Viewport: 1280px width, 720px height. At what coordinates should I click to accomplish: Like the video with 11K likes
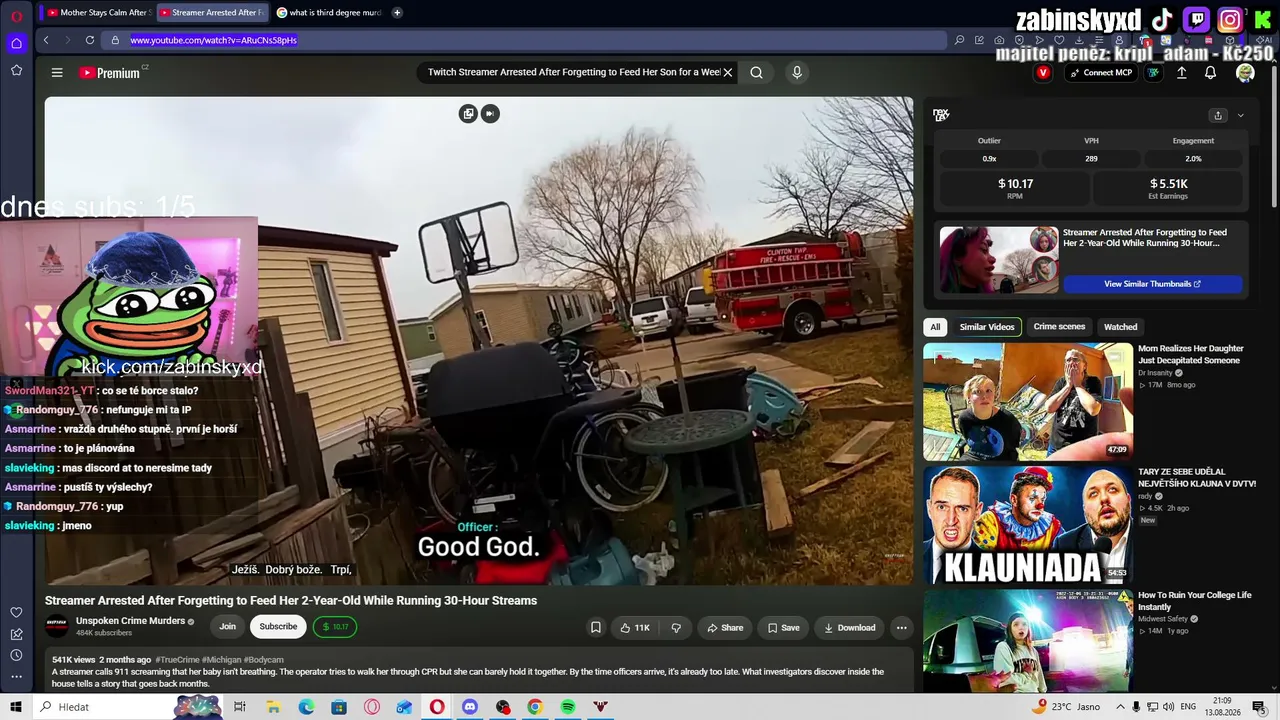(635, 628)
